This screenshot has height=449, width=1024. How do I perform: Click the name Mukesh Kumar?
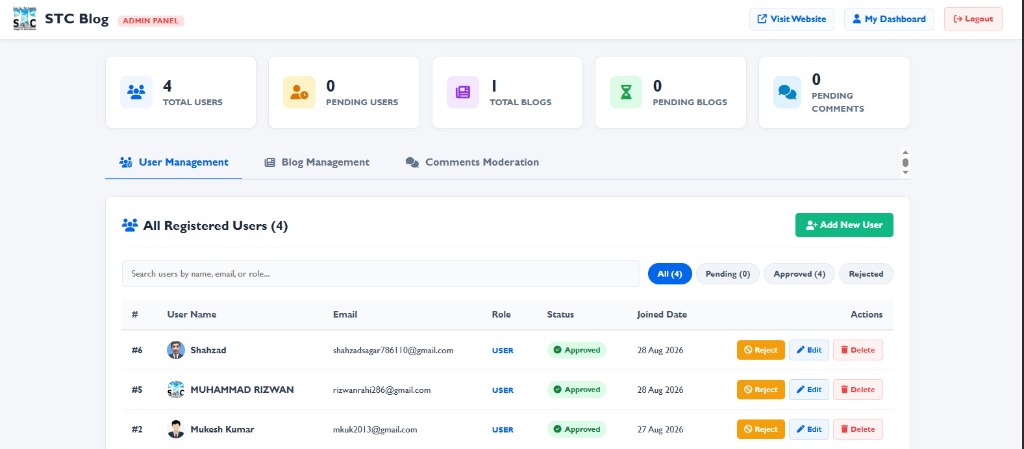coord(222,430)
